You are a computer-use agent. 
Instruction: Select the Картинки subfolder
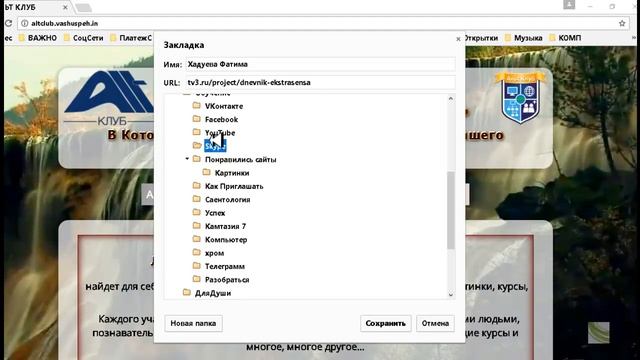coord(232,173)
